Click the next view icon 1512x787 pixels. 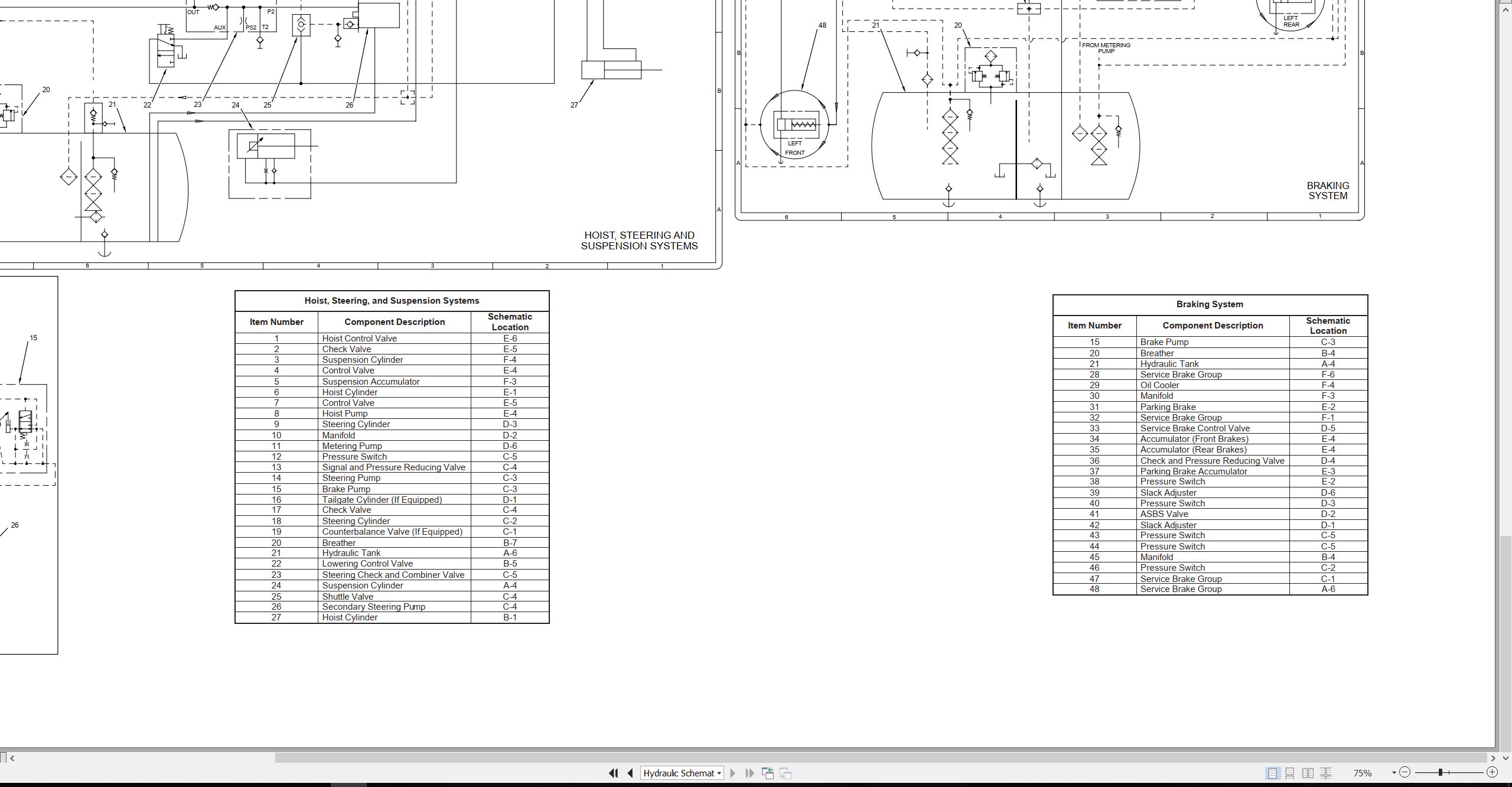[786, 773]
